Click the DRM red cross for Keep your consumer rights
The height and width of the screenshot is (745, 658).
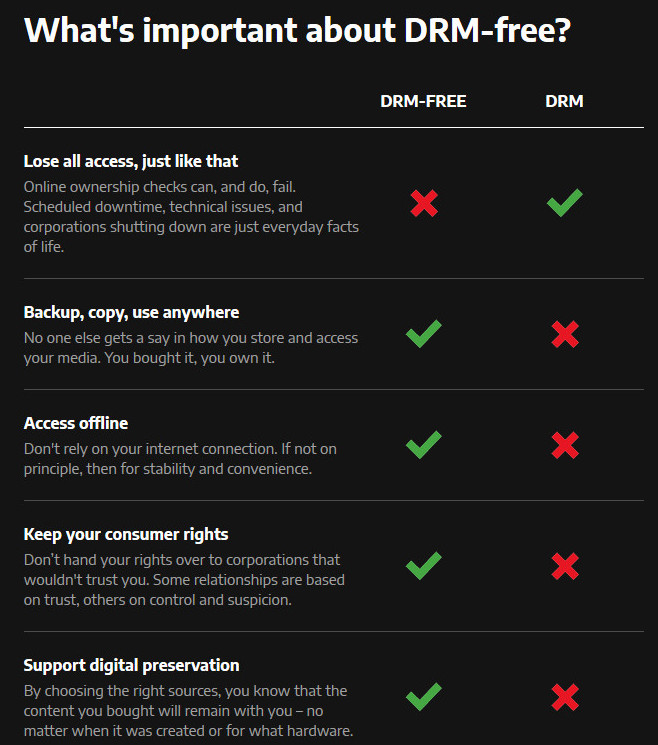[565, 566]
